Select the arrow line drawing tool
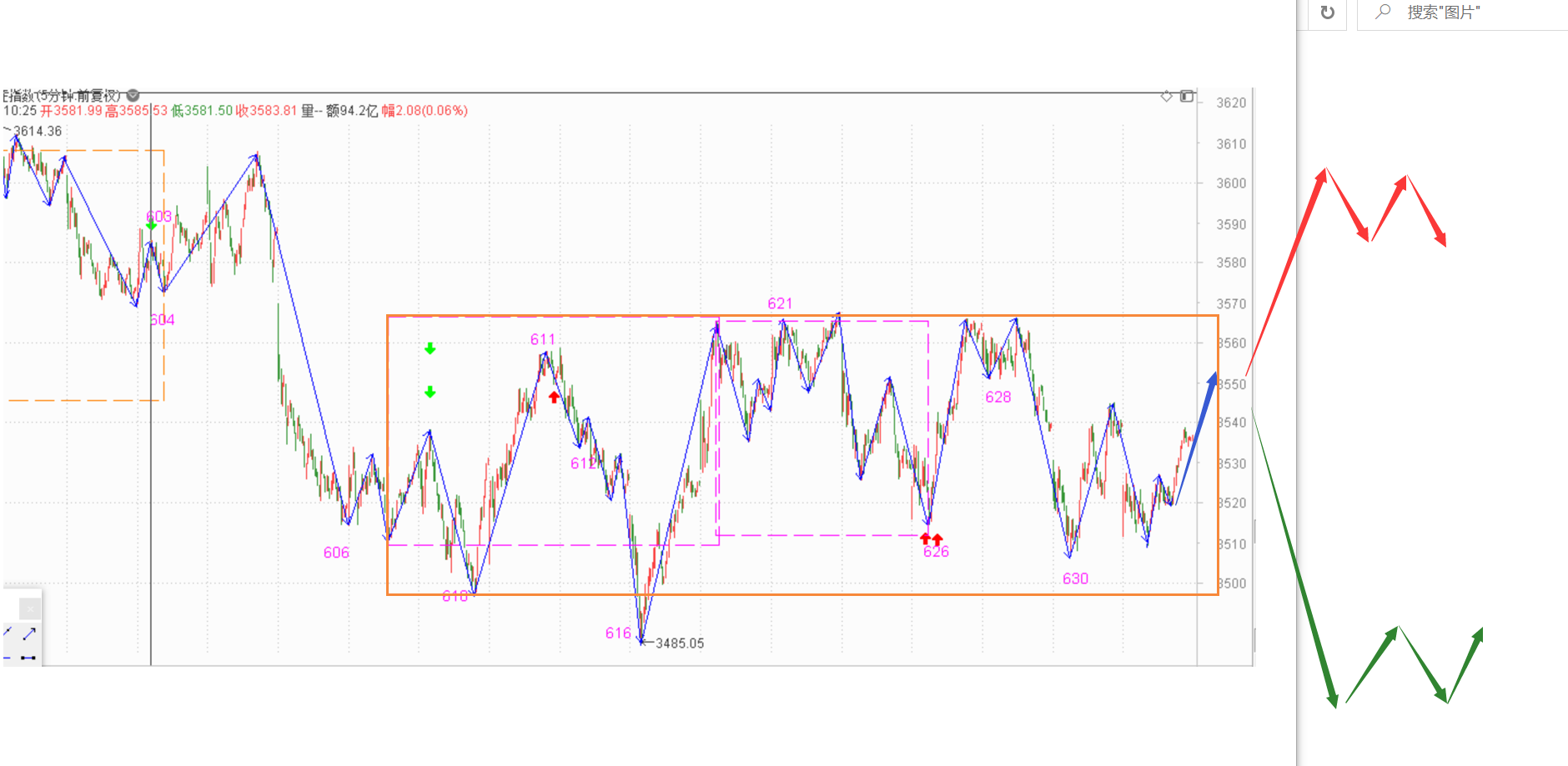This screenshot has height=766, width=1568. pos(29,634)
